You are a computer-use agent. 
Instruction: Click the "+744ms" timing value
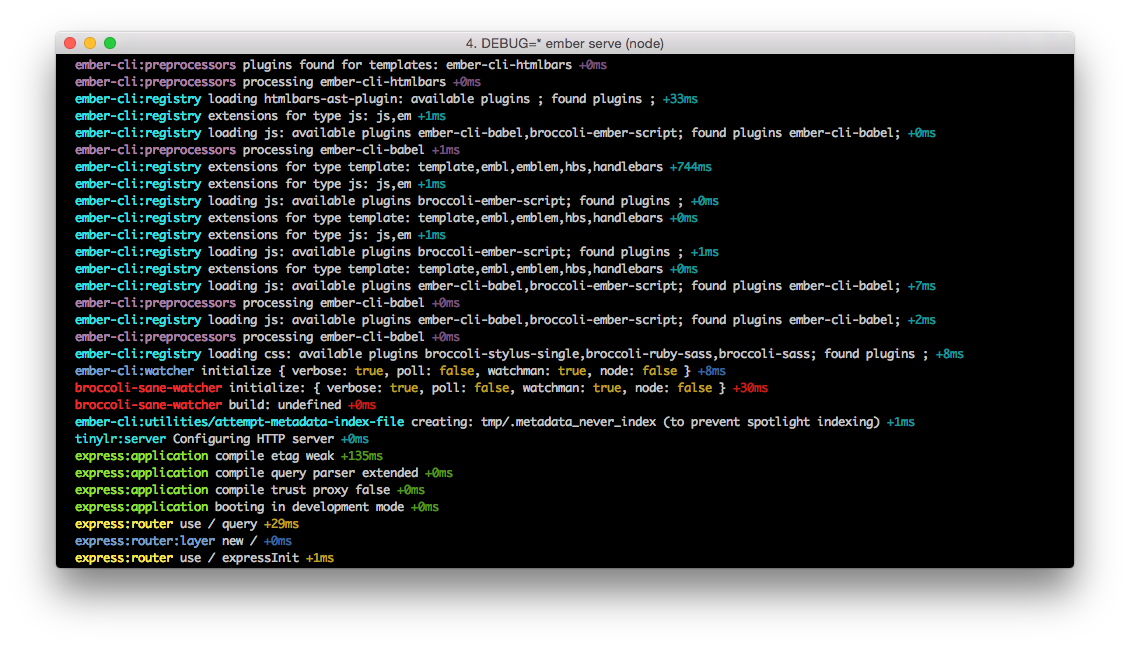pos(690,167)
